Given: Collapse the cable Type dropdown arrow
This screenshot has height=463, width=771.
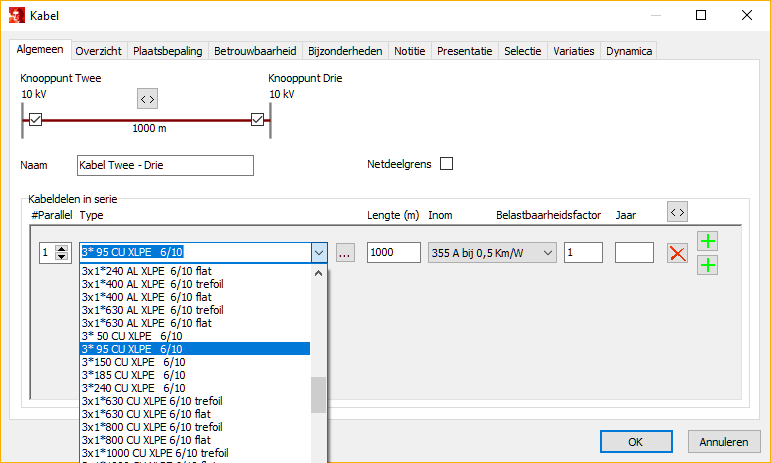Looking at the screenshot, I should tap(319, 253).
